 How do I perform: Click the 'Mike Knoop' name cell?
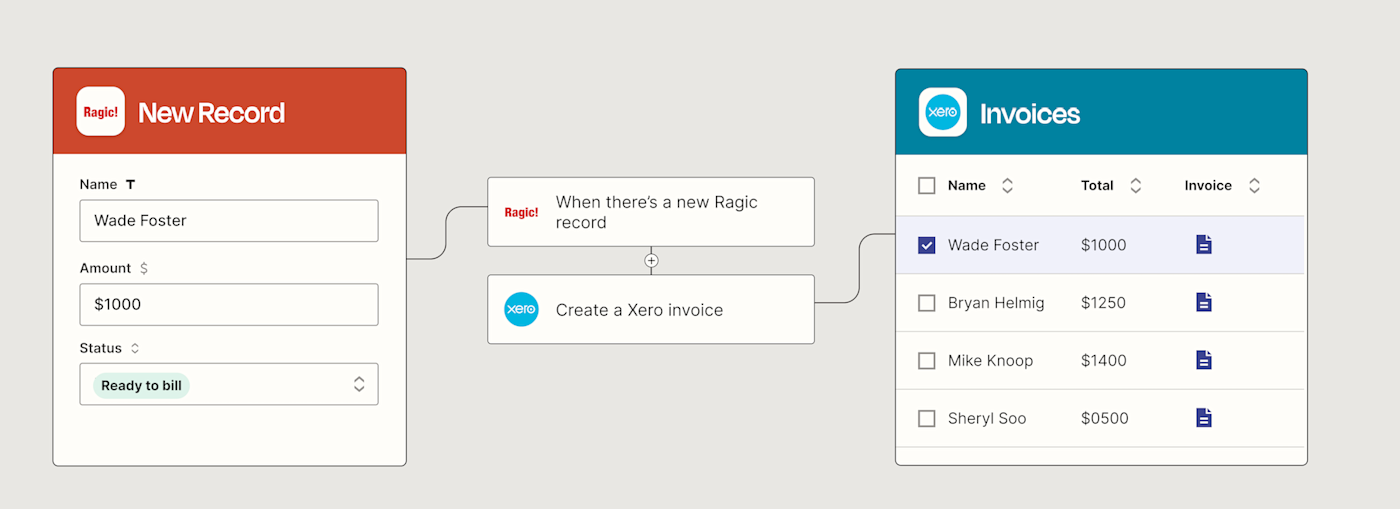coord(990,361)
